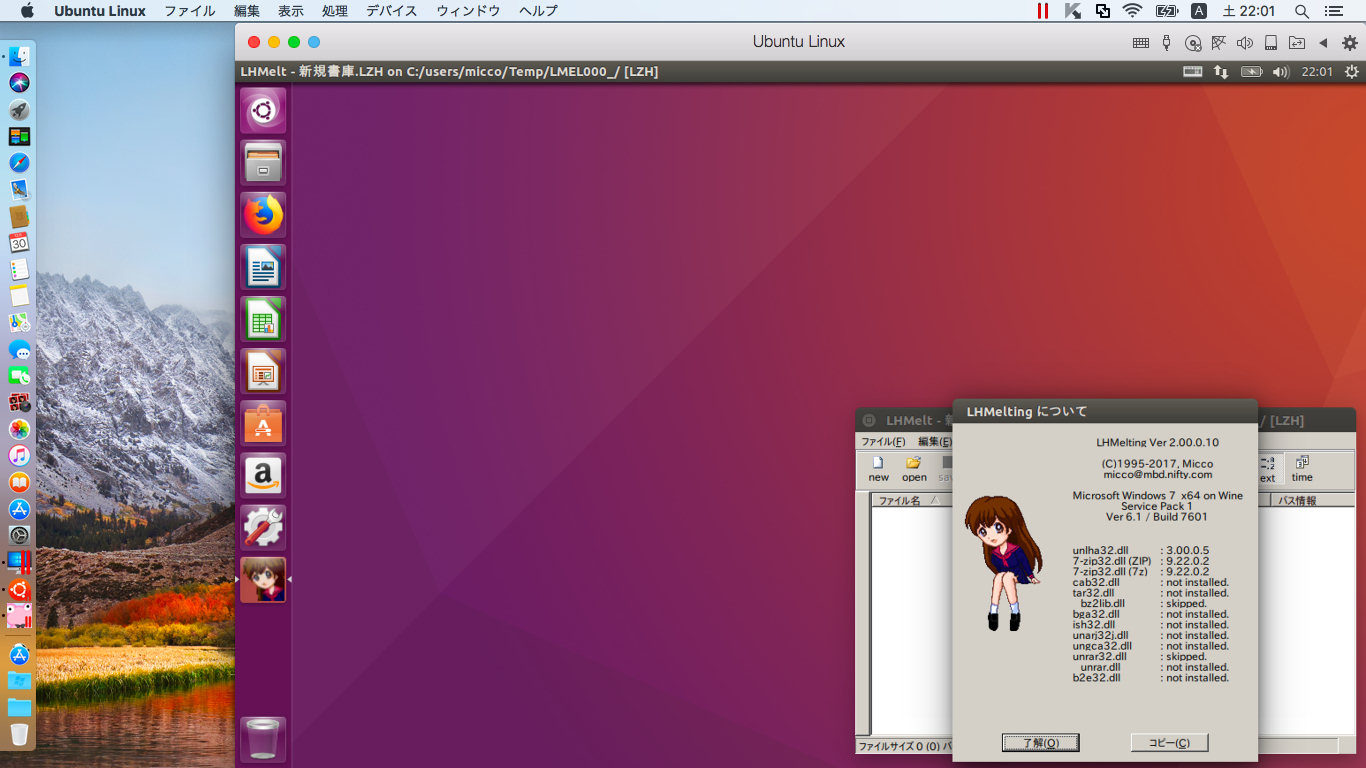The width and height of the screenshot is (1366, 768).
Task: Open LibreOffice Impress from the launcher
Action: (x=263, y=371)
